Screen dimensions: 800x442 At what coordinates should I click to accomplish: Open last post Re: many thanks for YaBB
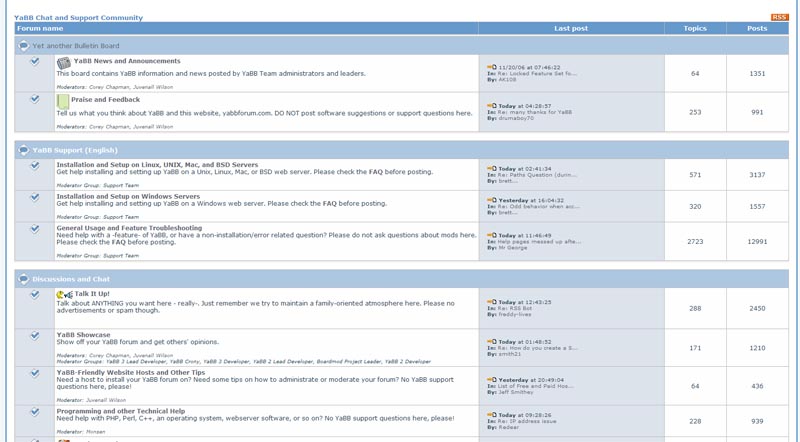coord(535,112)
